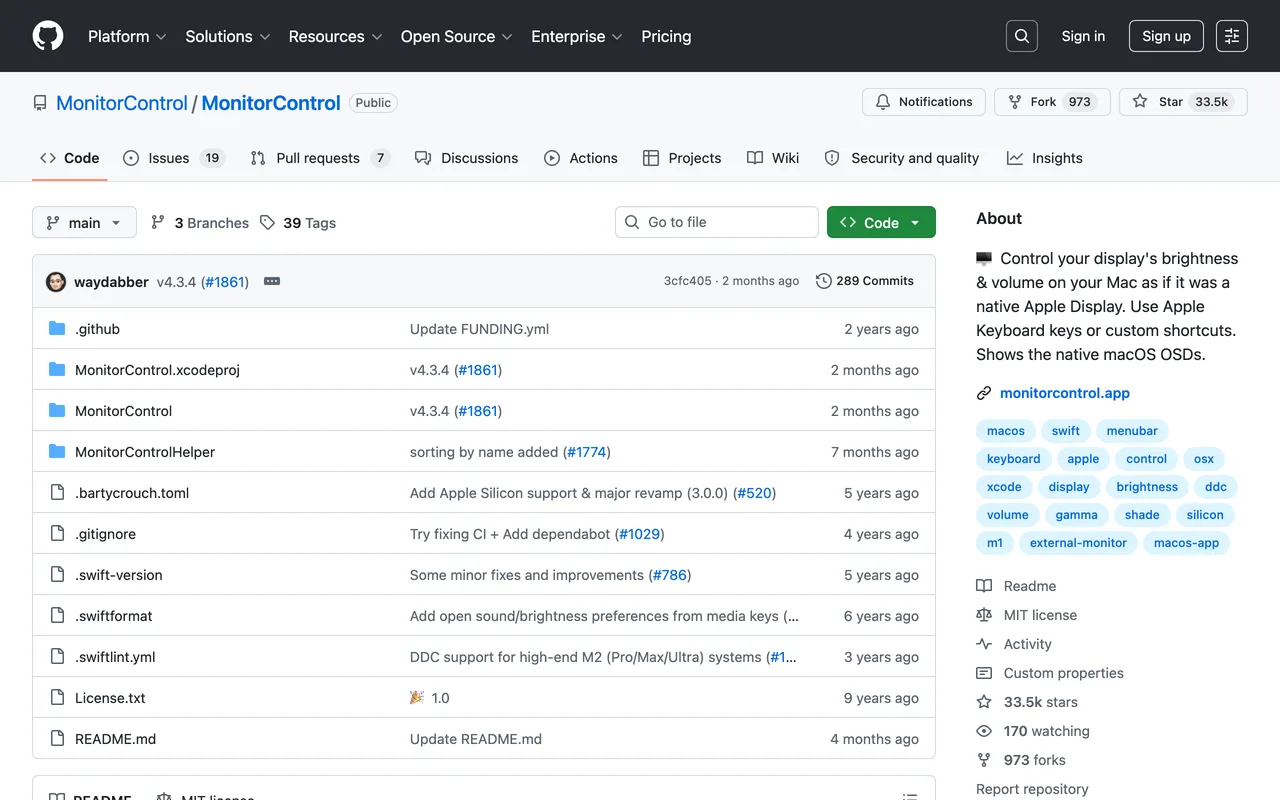
Task: Click the README.md file icon
Action: pyautogui.click(x=57, y=739)
